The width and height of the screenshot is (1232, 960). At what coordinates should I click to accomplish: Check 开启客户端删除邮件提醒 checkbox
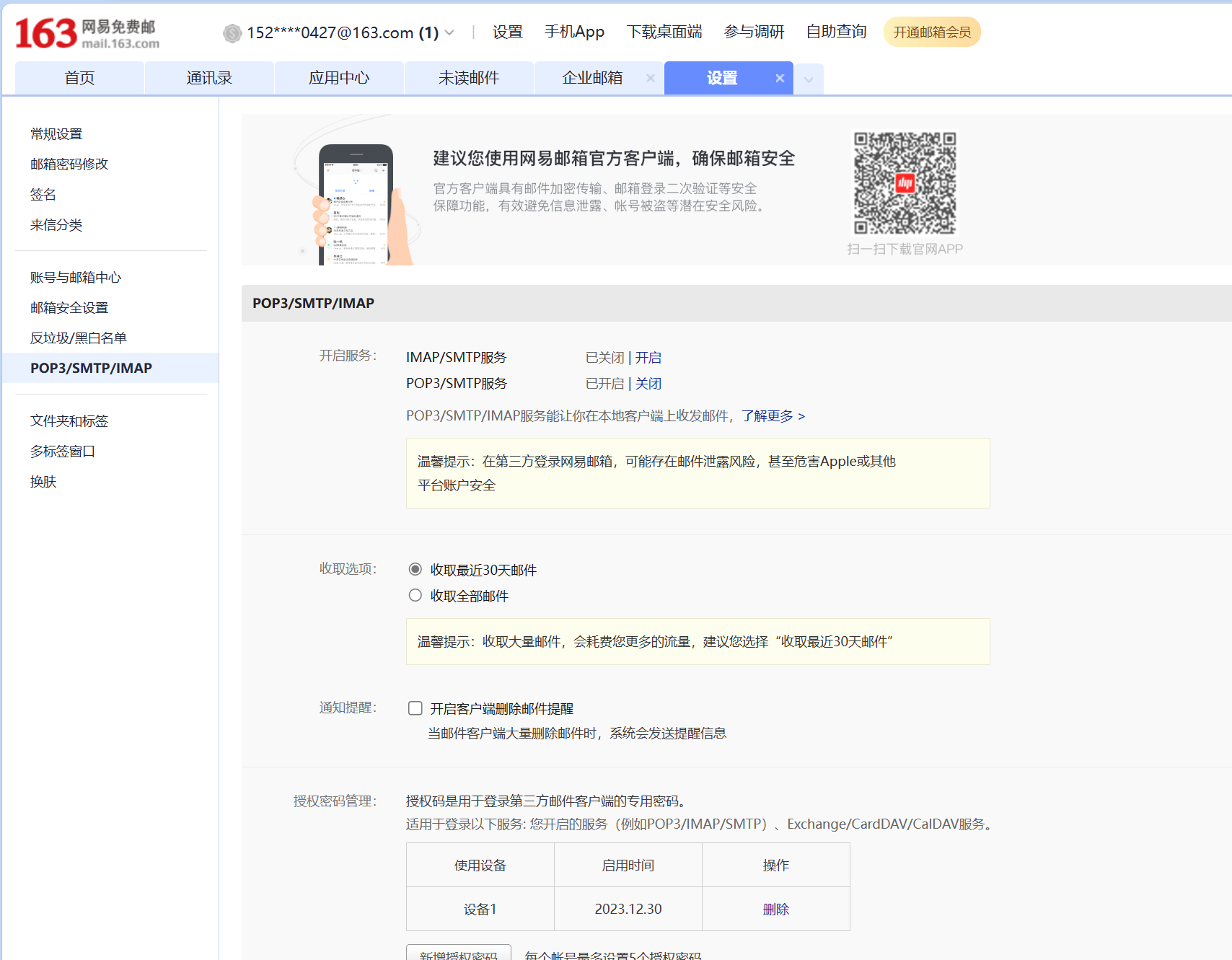click(415, 708)
